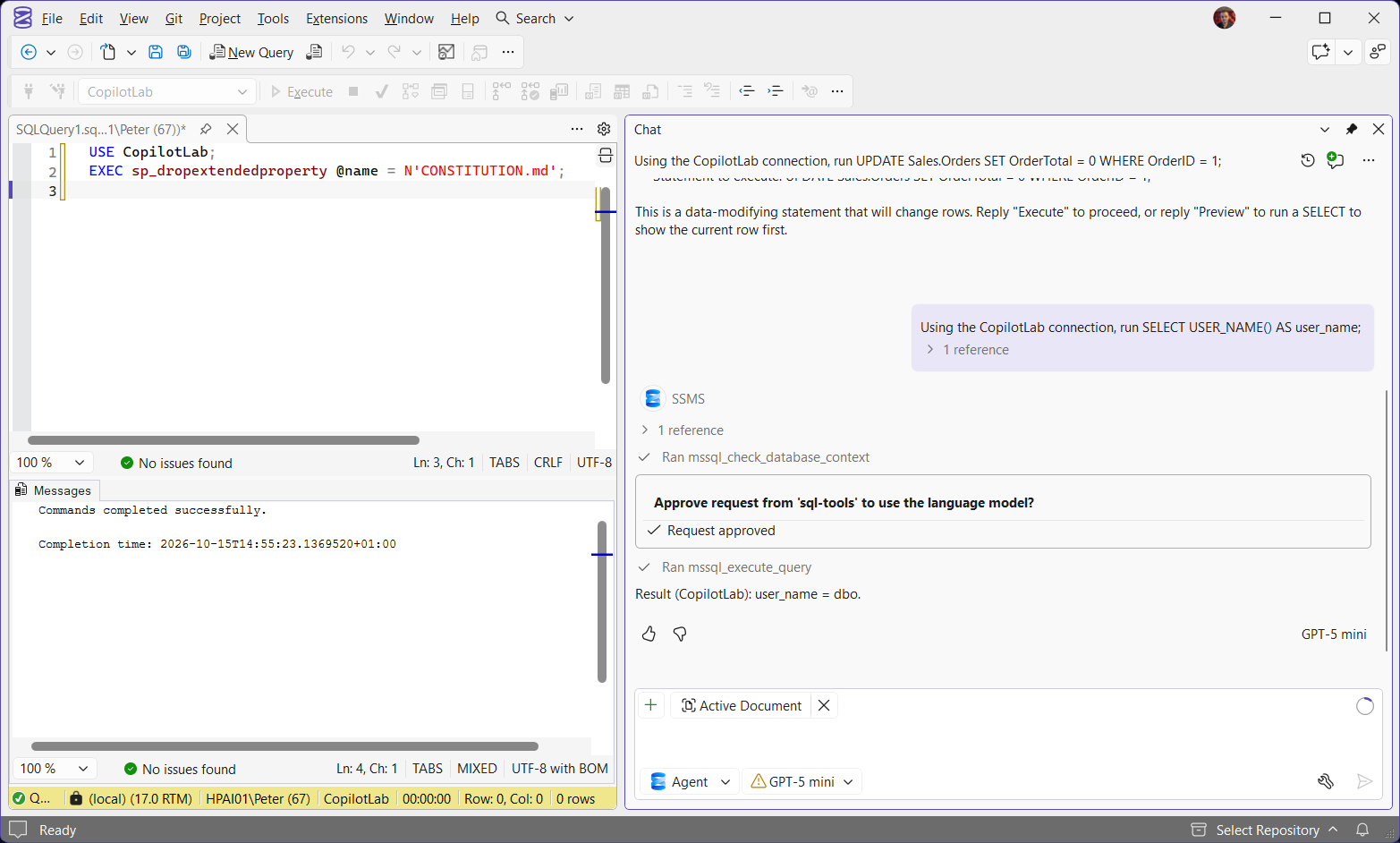Click the split editor icon above the scrollbar
Viewport: 1400px width, 843px height.
606,156
